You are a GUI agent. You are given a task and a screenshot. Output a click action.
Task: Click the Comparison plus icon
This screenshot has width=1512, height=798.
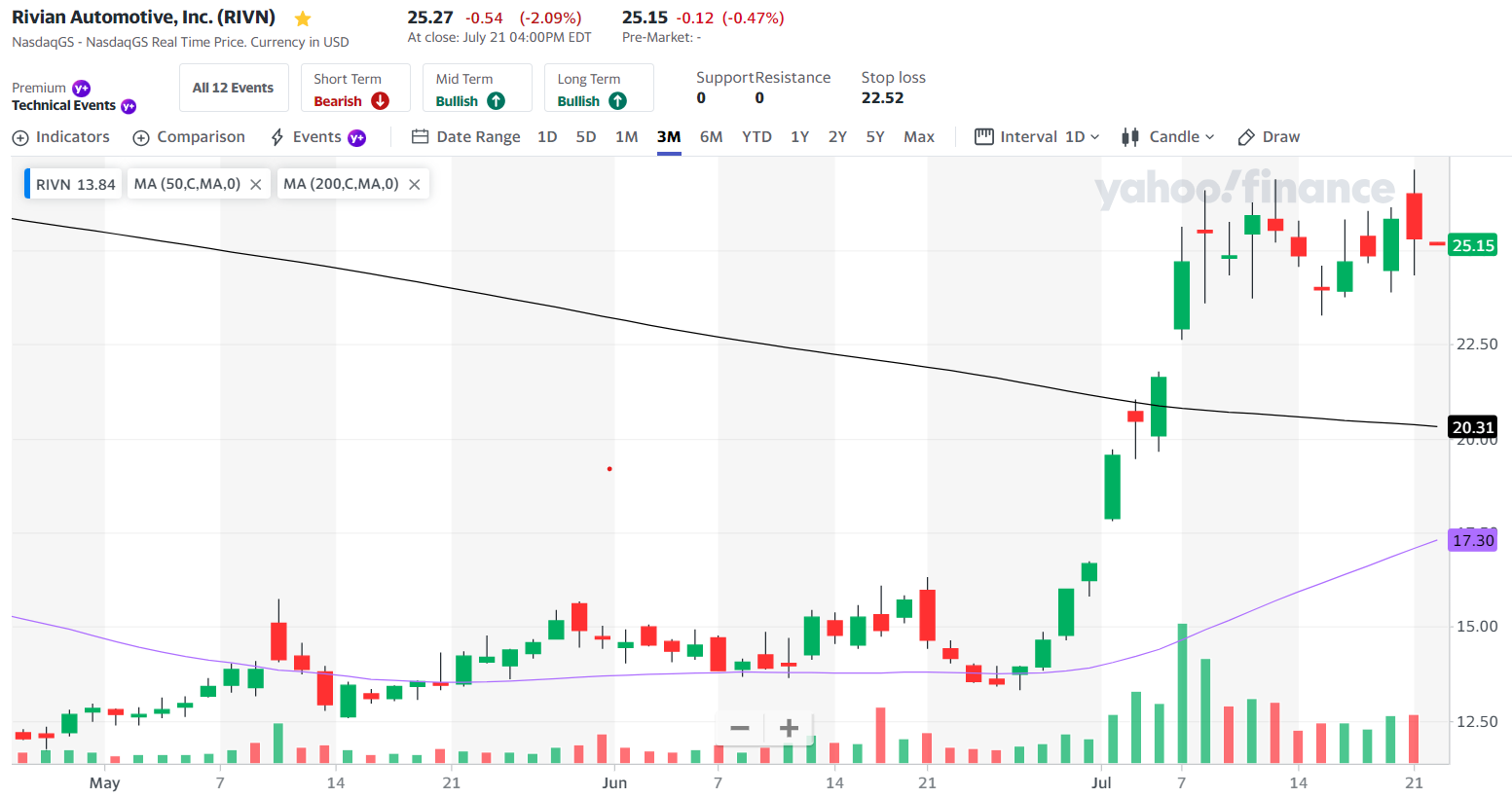(x=141, y=138)
